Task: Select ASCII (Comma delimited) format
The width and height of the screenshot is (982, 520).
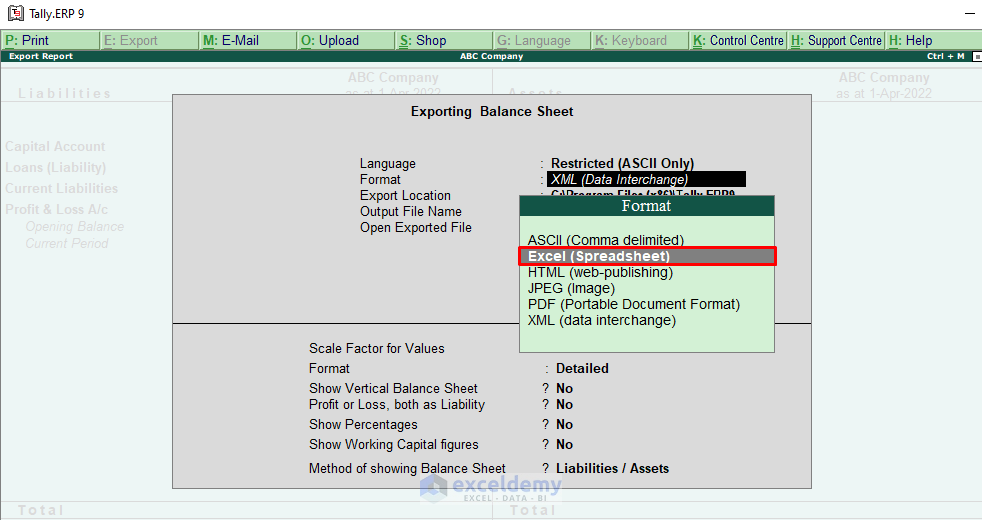Action: coord(606,240)
